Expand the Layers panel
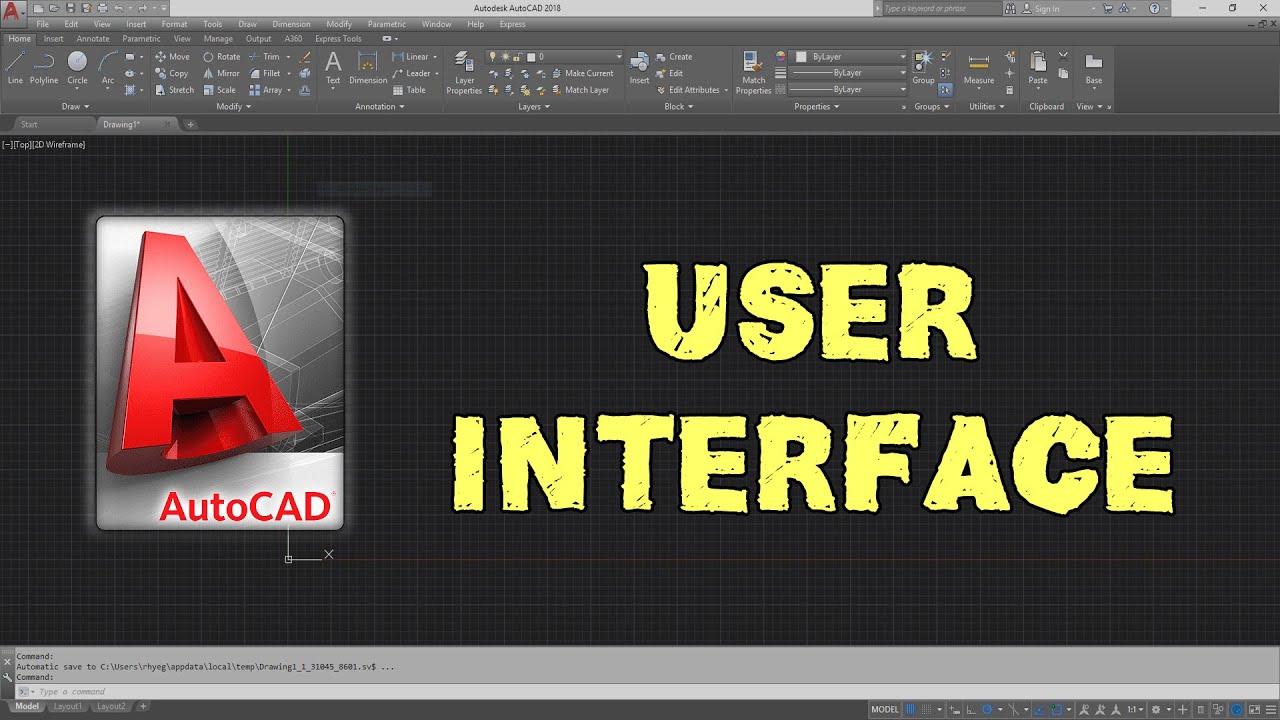The height and width of the screenshot is (720, 1280). [x=534, y=106]
